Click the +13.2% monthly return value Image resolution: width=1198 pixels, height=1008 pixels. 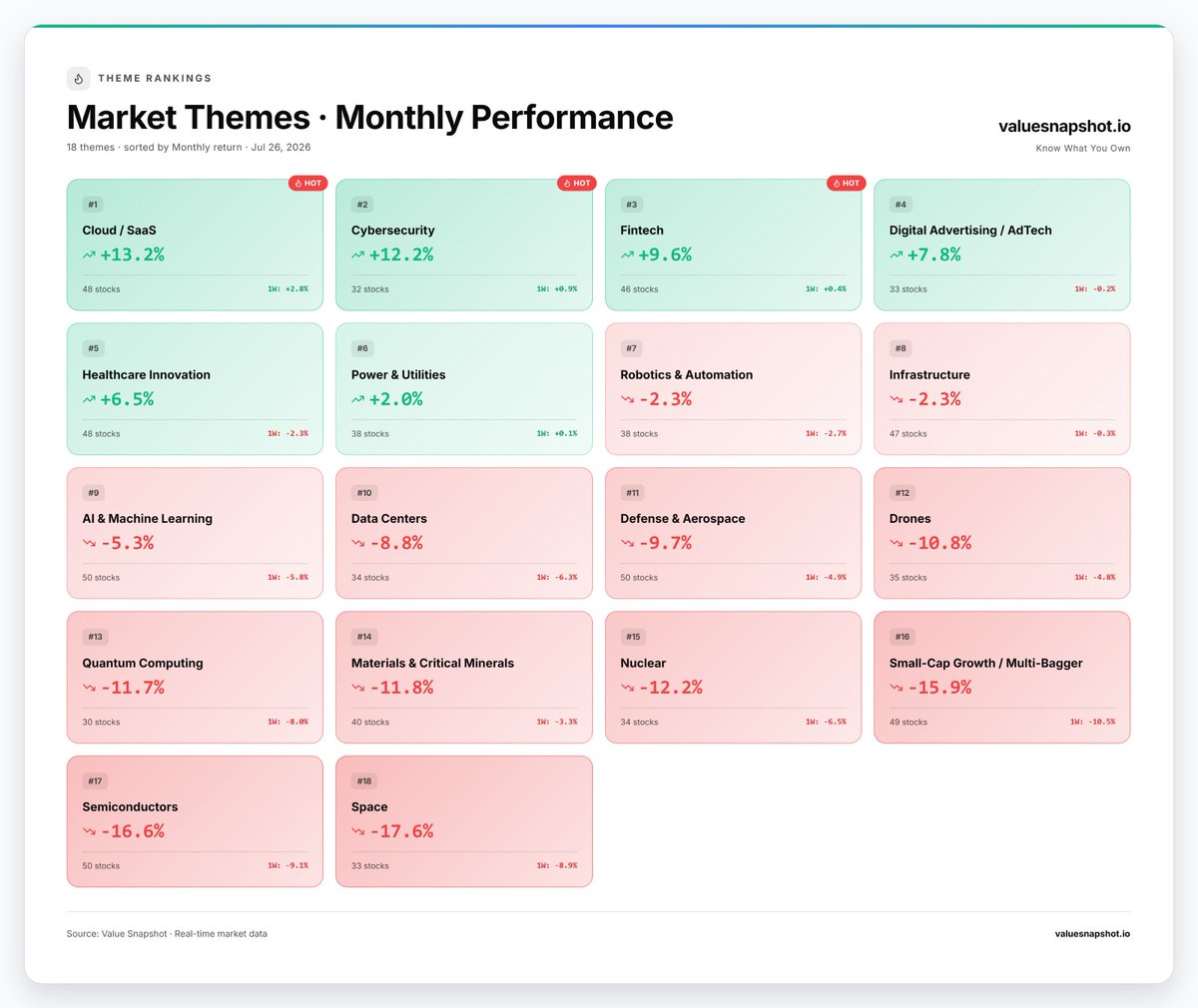tap(133, 254)
